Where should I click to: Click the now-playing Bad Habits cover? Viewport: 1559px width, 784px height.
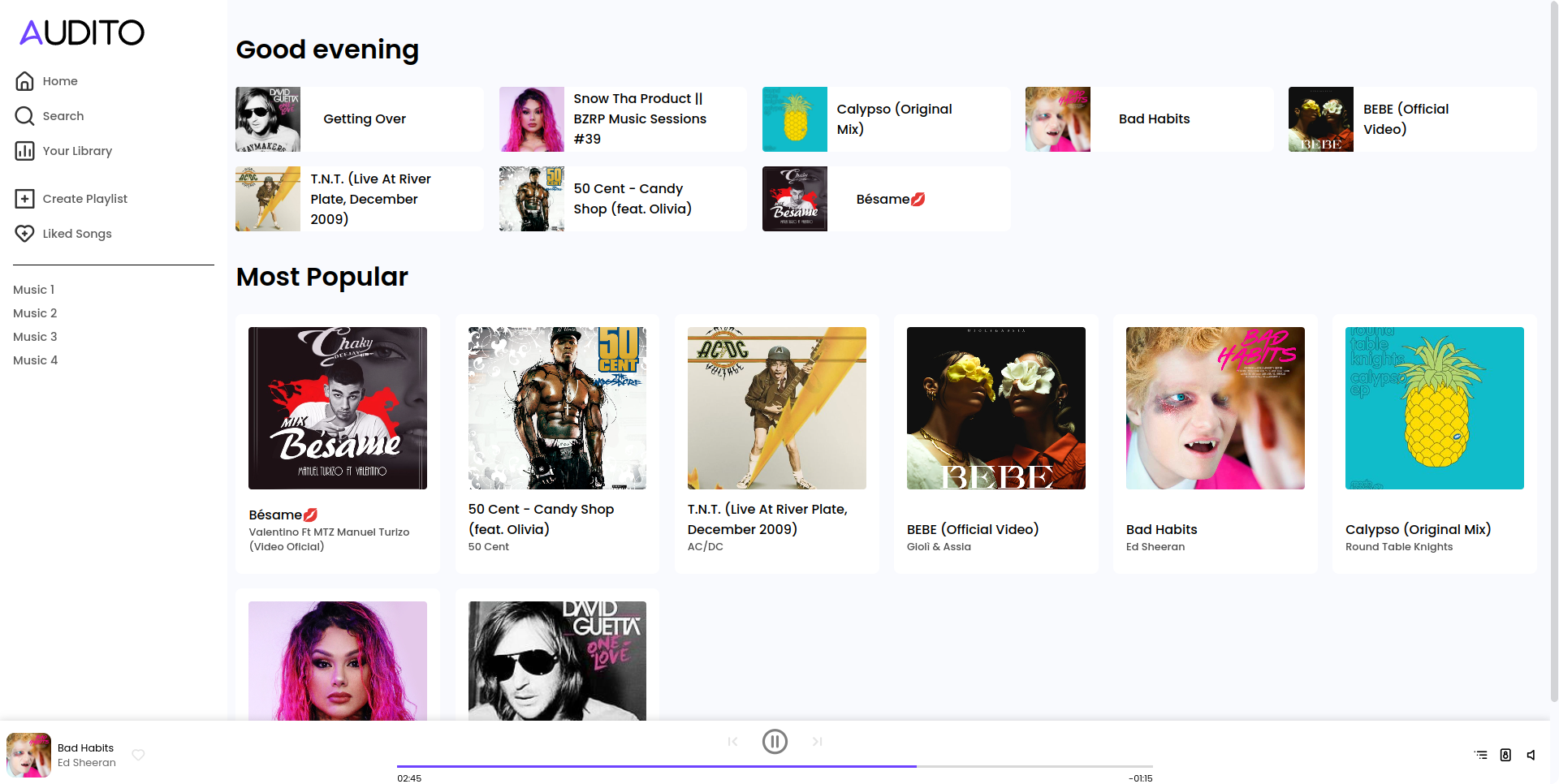click(x=29, y=755)
